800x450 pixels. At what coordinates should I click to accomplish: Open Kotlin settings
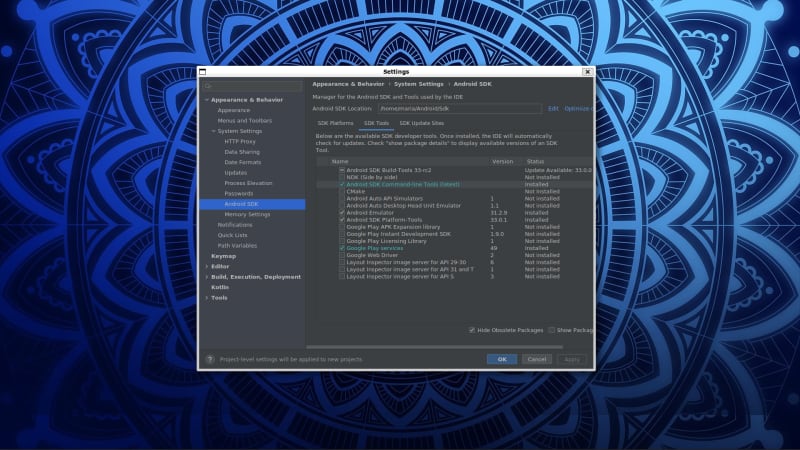click(x=220, y=287)
